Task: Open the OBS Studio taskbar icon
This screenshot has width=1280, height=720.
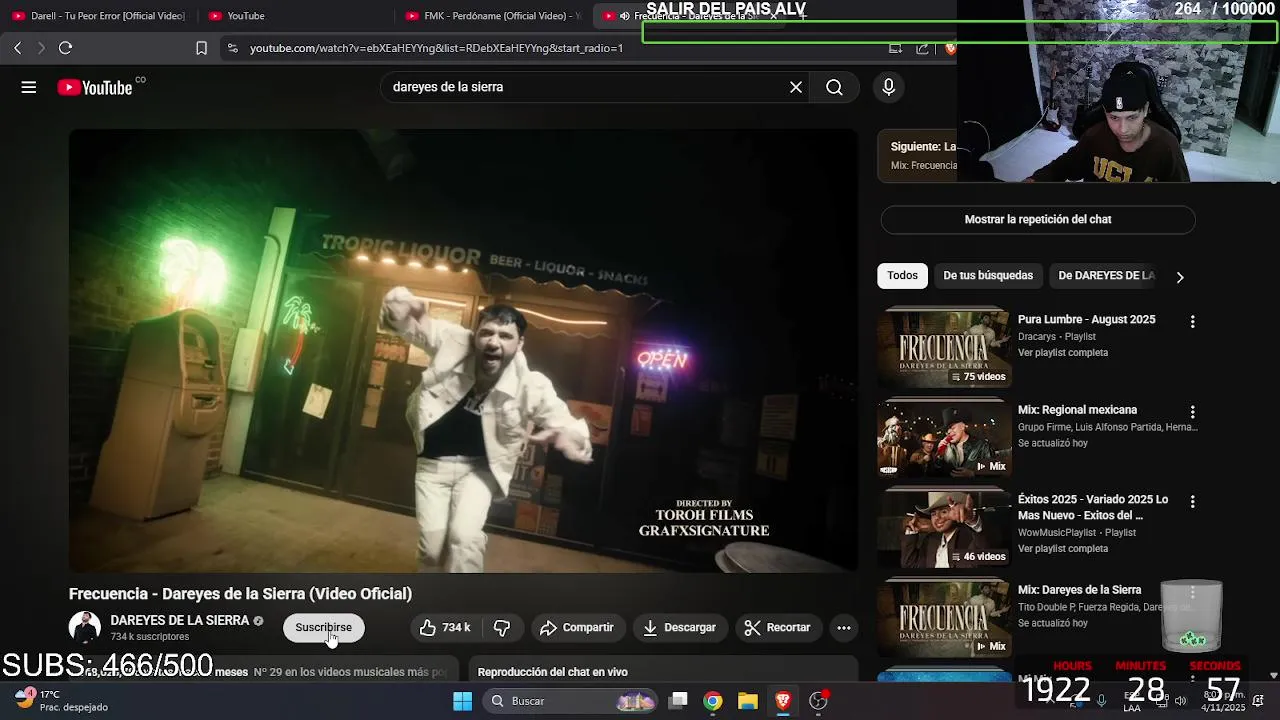Action: coord(818,701)
